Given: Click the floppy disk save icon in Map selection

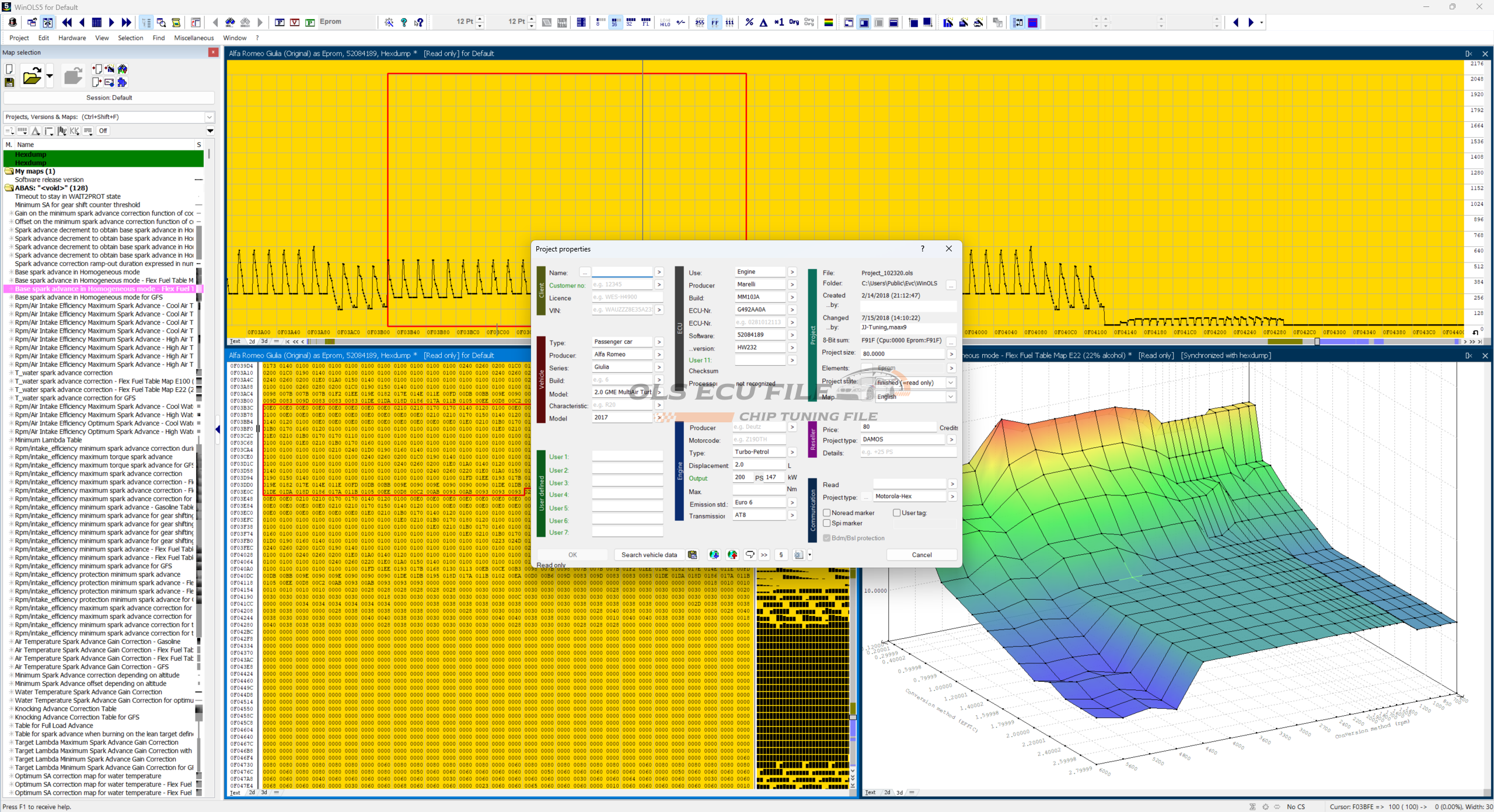Looking at the screenshot, I should click(x=9, y=83).
